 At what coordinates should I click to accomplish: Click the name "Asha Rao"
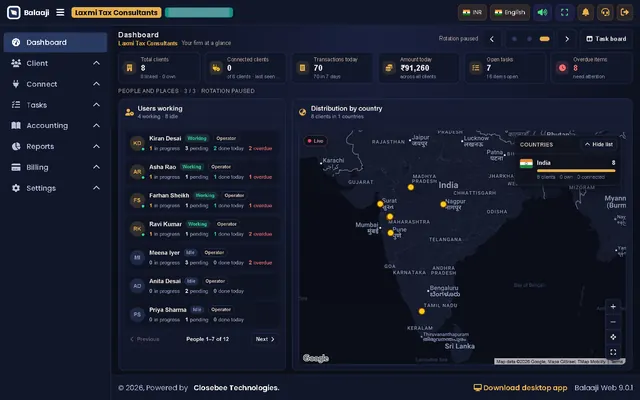pyautogui.click(x=162, y=167)
